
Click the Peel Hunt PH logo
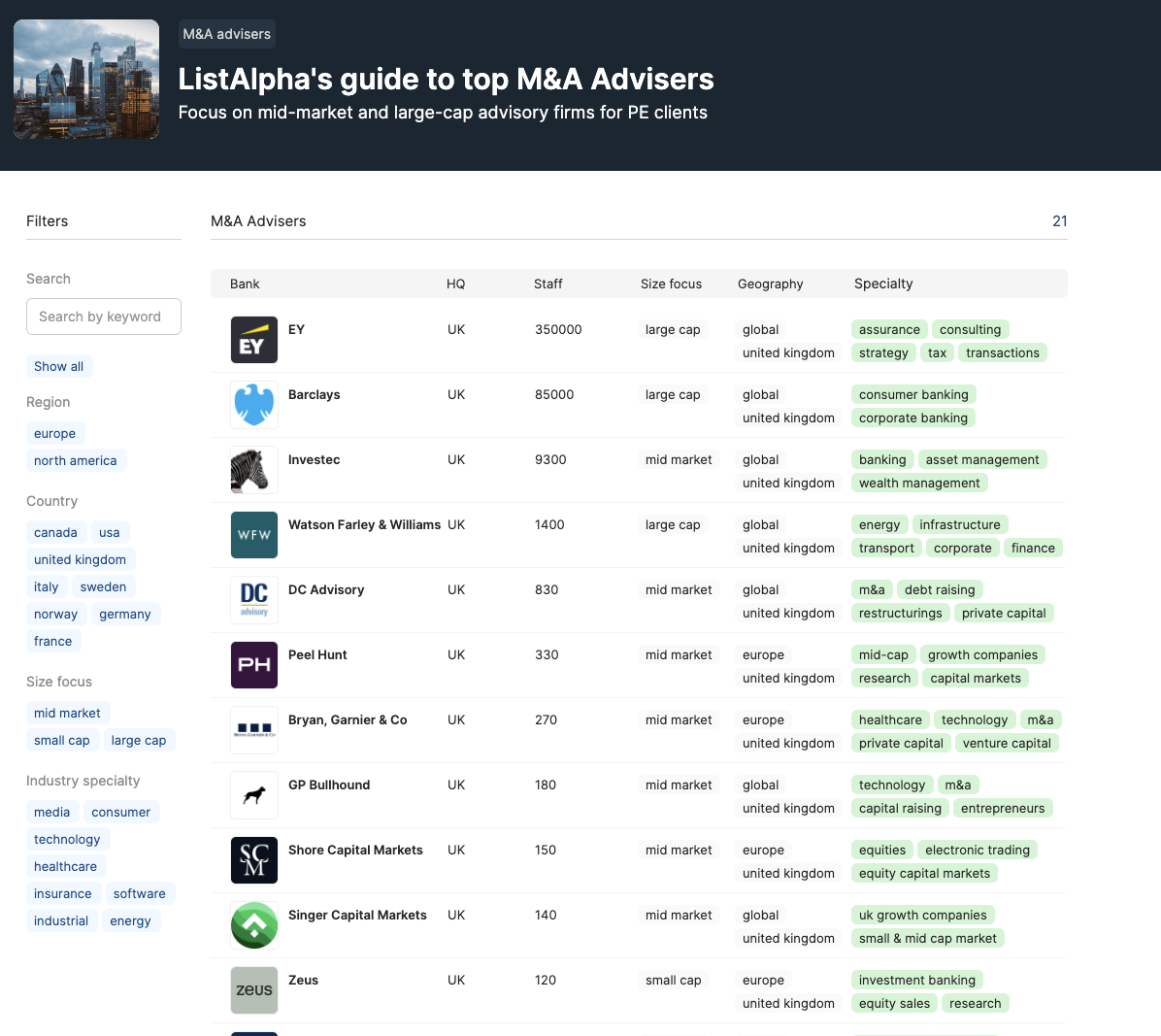click(x=254, y=665)
